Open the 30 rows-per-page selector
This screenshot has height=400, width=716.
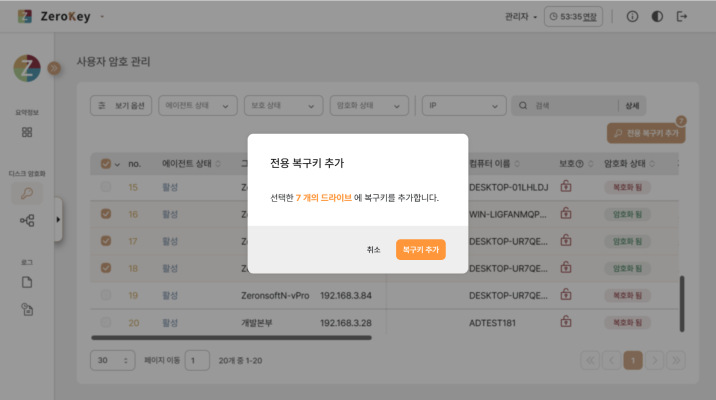tap(112, 360)
